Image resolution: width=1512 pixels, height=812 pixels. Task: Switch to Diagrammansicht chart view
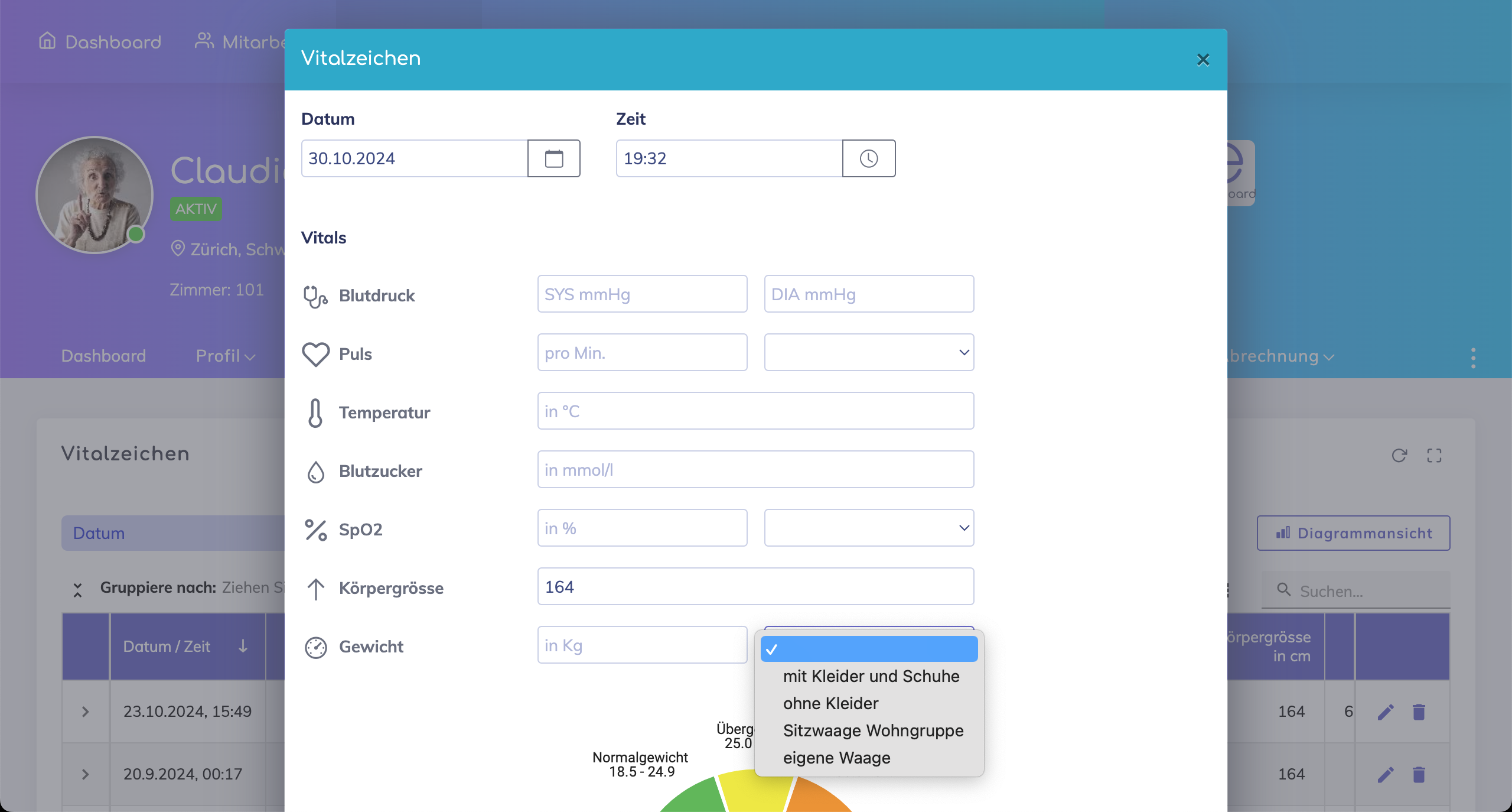[1353, 533]
